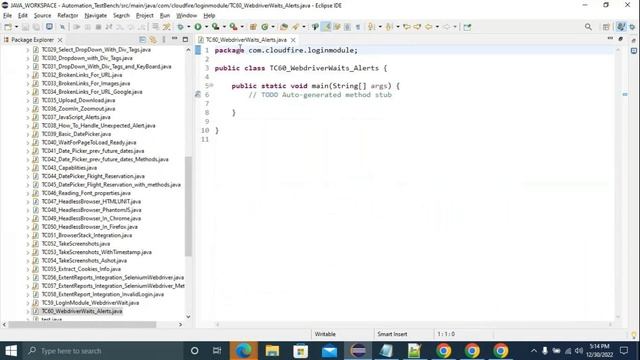
Task: Open the Window menu
Action: pyautogui.click(x=186, y=16)
